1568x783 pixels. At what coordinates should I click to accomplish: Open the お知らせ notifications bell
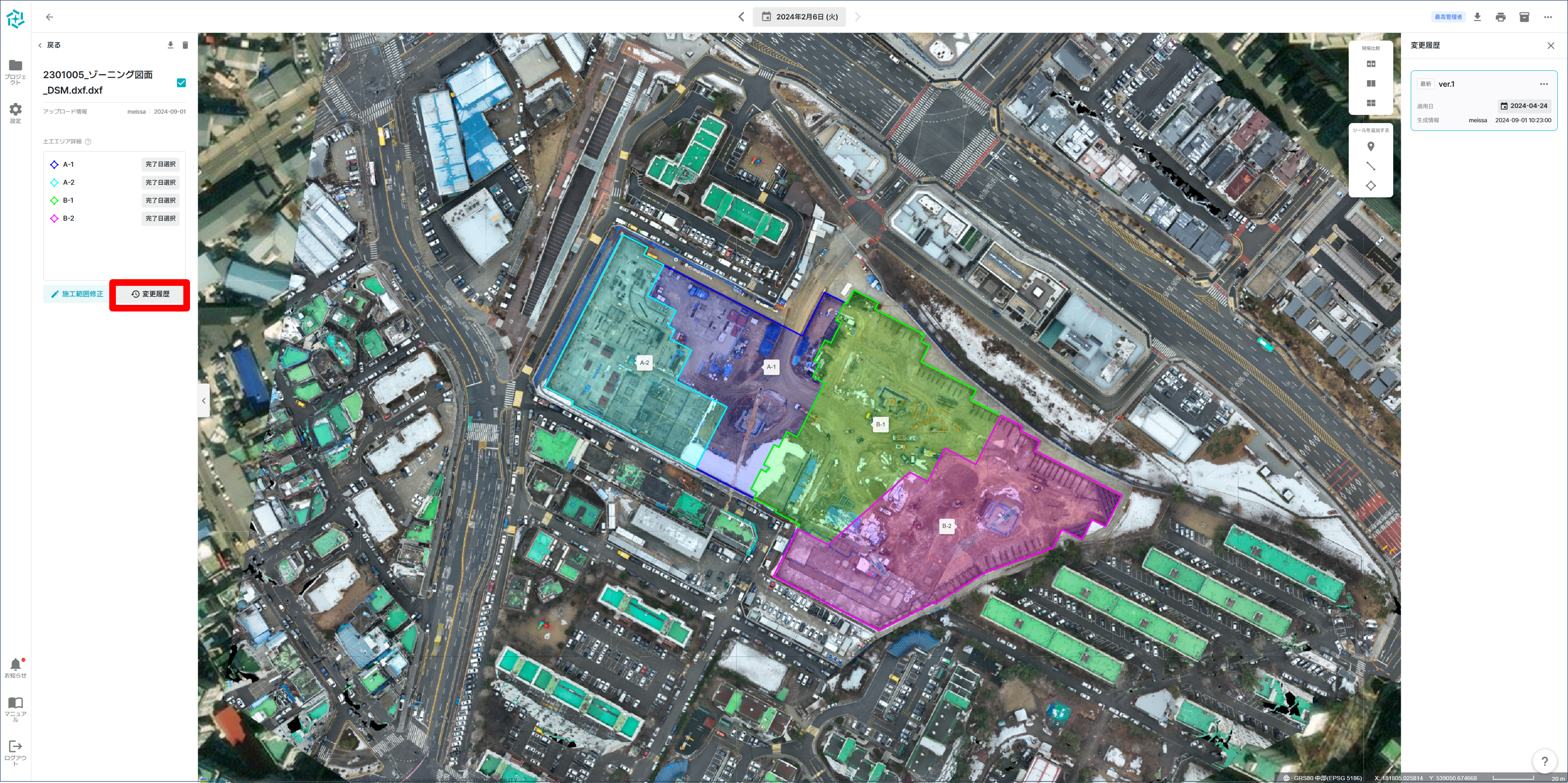coord(15,665)
